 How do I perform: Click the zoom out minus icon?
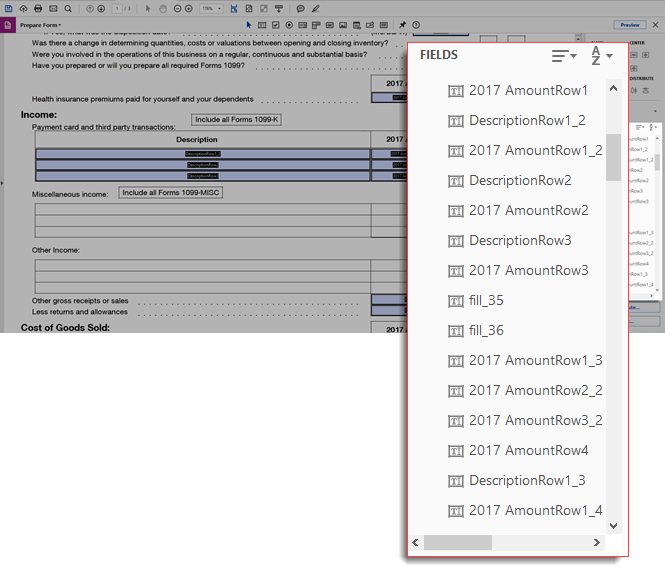point(178,8)
